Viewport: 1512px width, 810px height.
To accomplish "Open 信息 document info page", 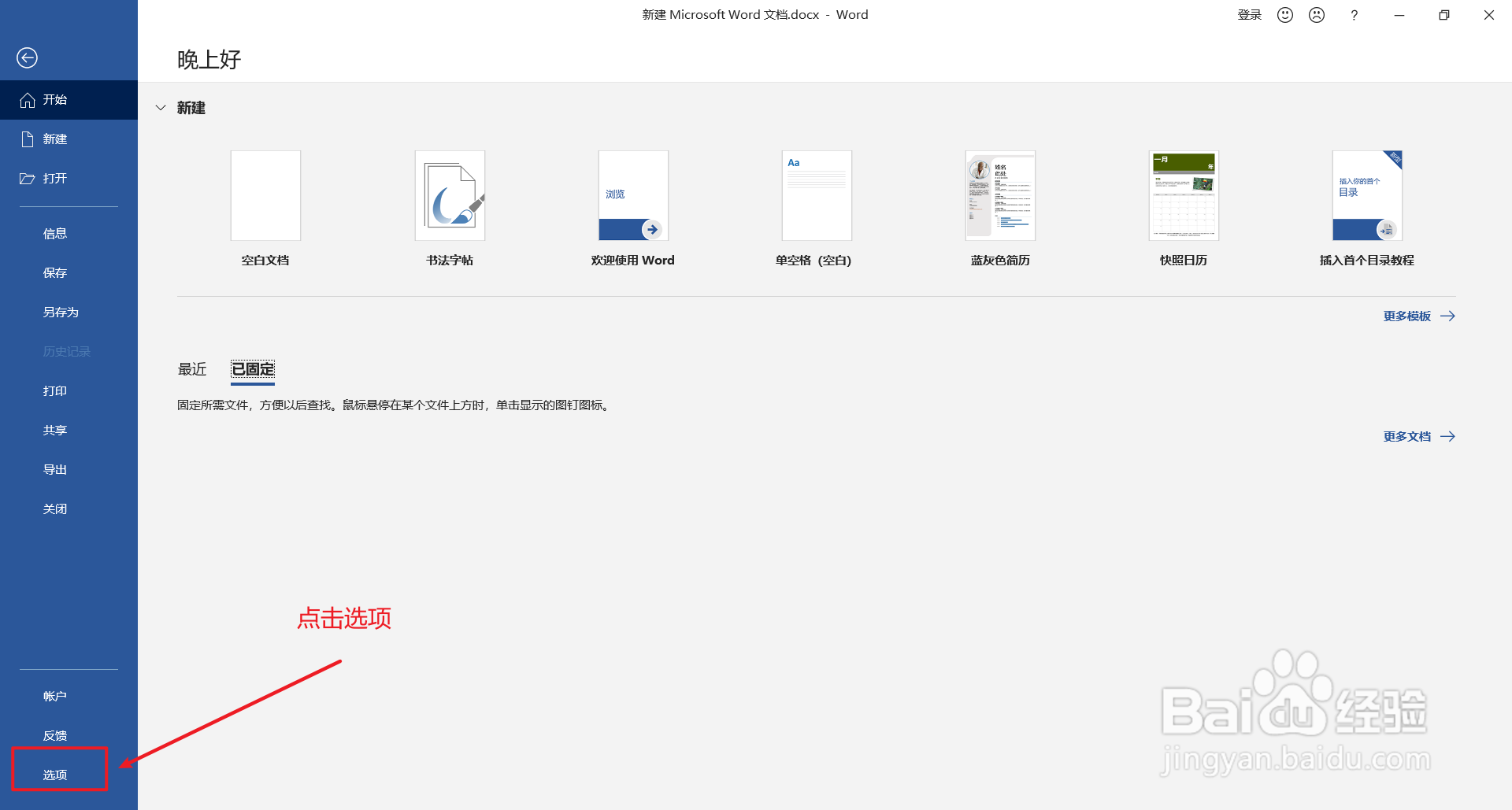I will [x=69, y=234].
